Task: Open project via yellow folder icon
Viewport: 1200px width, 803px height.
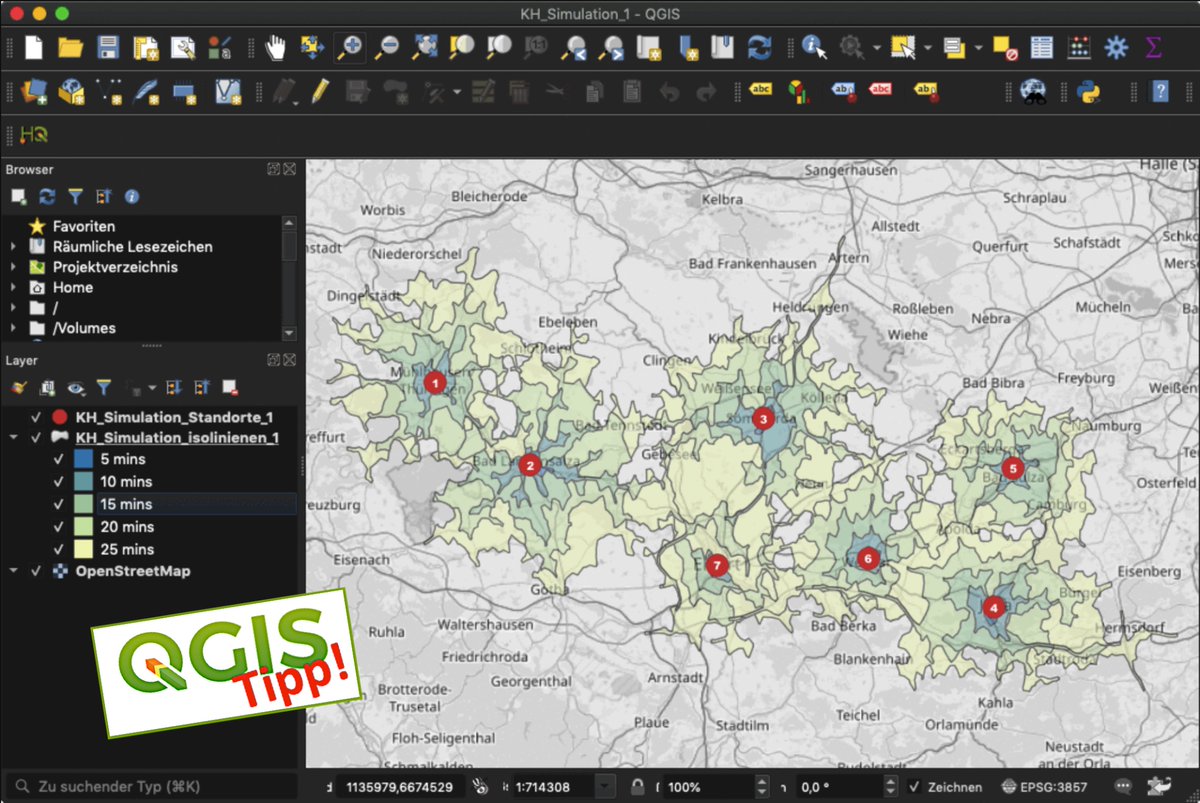Action: [70, 47]
